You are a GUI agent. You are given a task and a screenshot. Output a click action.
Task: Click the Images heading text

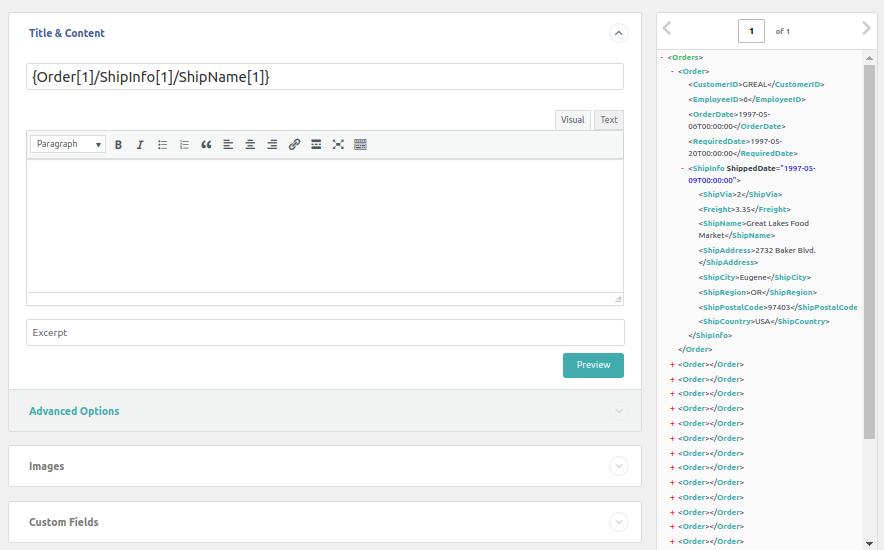tap(47, 467)
